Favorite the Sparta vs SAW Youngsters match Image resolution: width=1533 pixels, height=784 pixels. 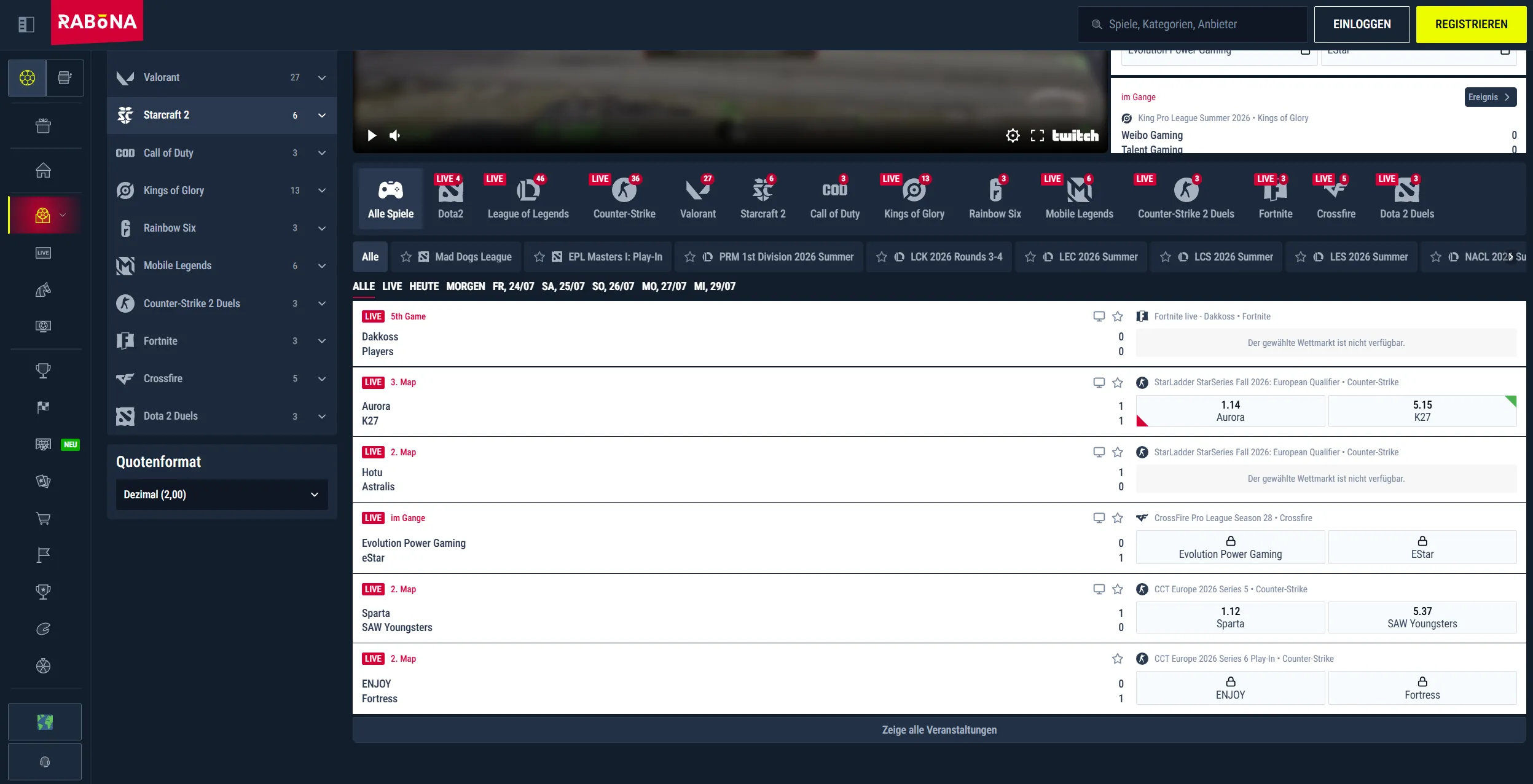[1118, 589]
